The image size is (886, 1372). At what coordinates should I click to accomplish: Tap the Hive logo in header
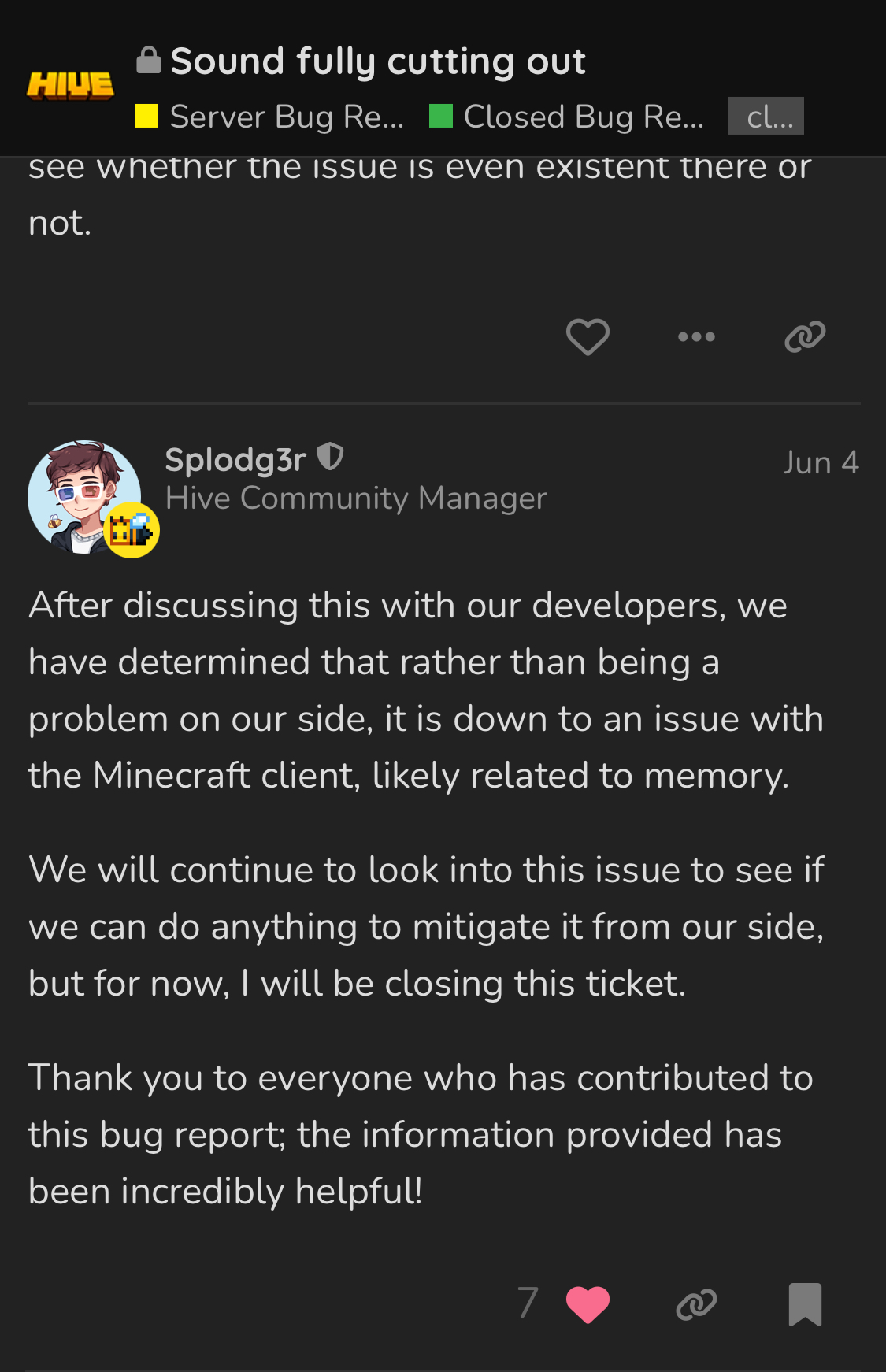70,85
